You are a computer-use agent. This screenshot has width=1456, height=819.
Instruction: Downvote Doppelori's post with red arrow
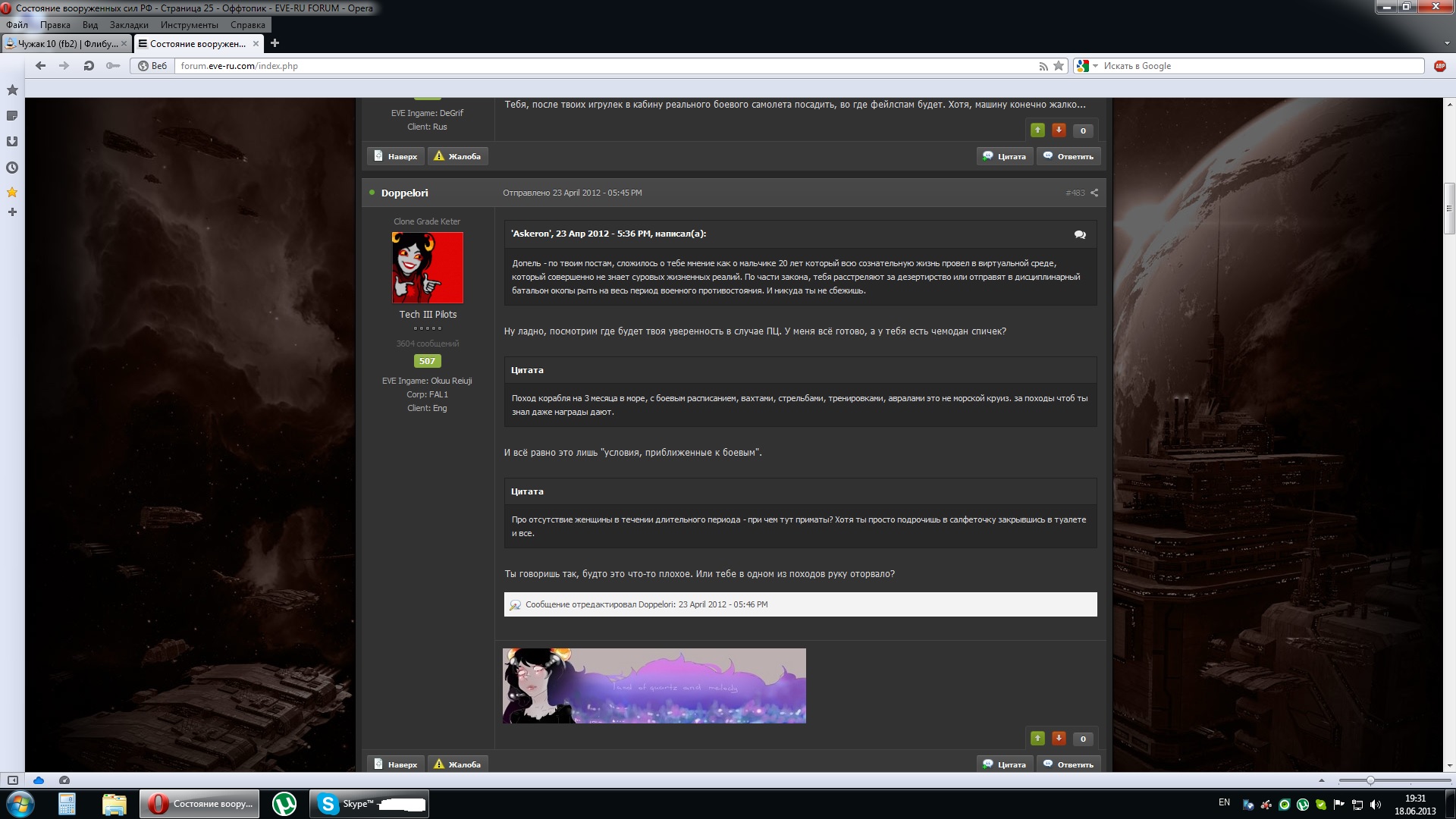tap(1059, 738)
